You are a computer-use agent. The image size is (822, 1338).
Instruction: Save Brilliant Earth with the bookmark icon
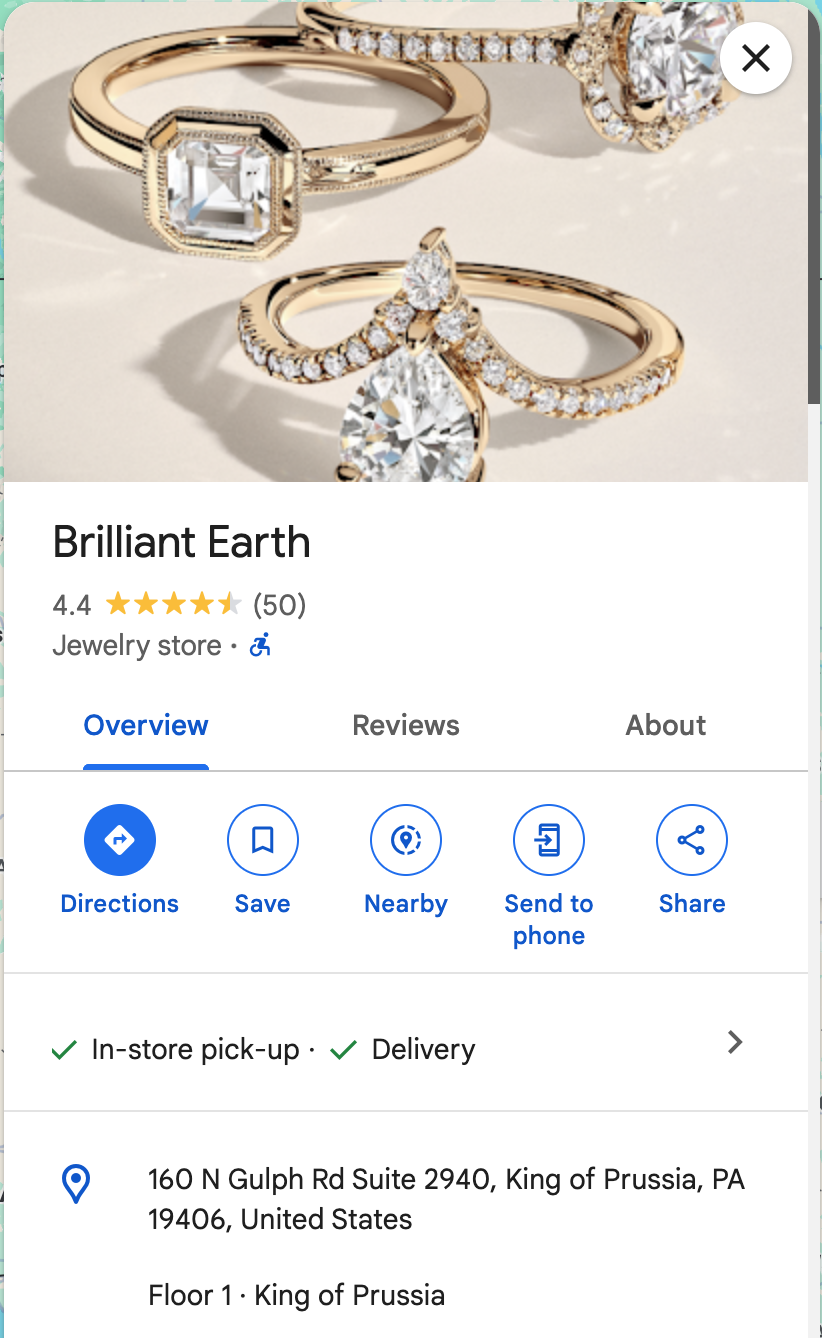click(x=263, y=840)
